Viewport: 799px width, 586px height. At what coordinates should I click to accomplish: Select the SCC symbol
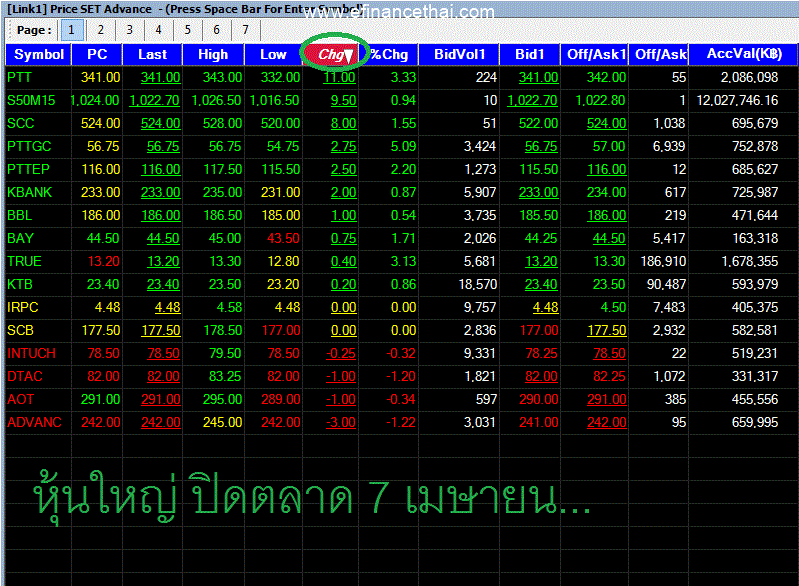pyautogui.click(x=20, y=123)
